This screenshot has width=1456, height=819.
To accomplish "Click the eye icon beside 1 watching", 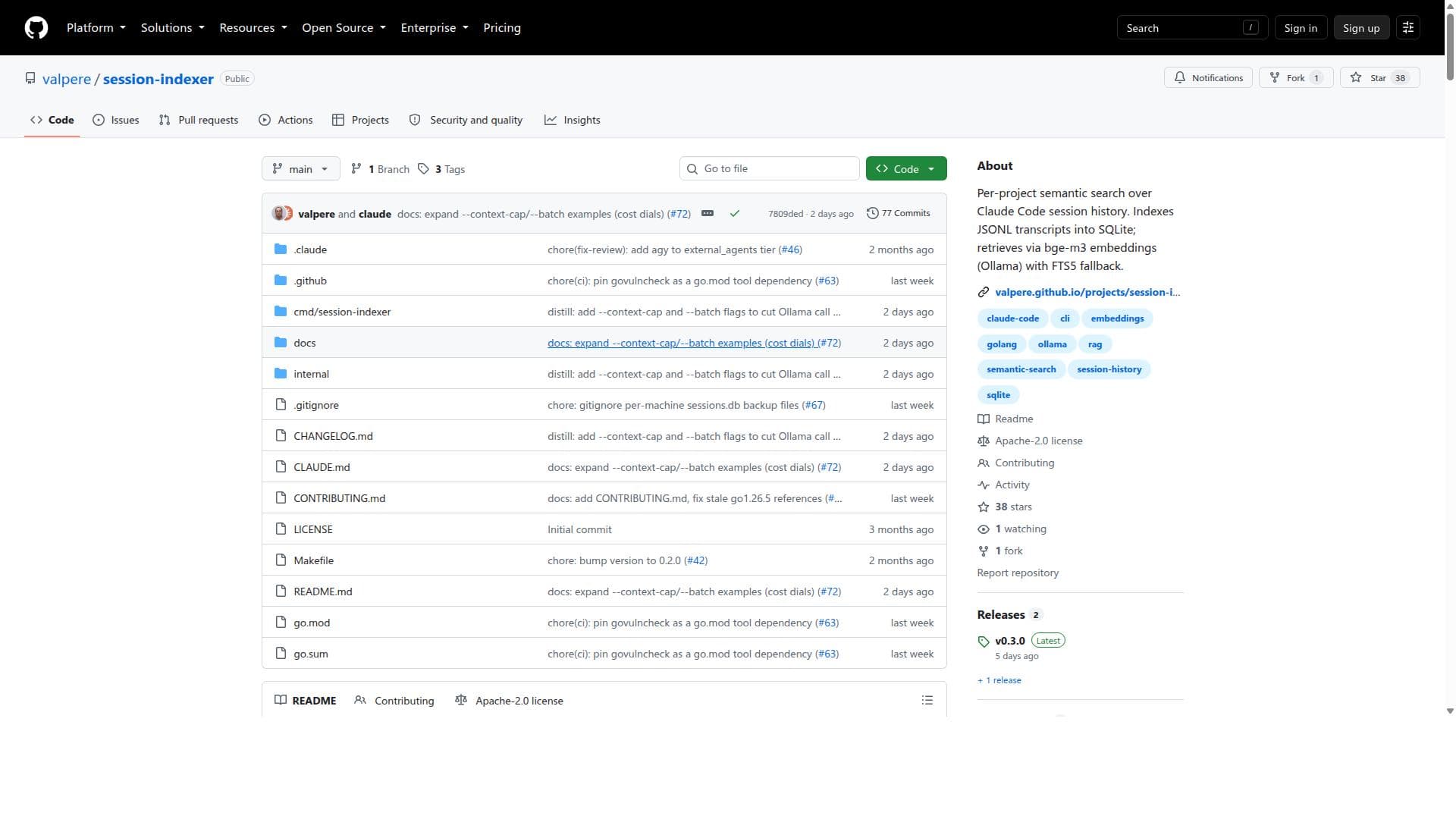I will click(984, 529).
